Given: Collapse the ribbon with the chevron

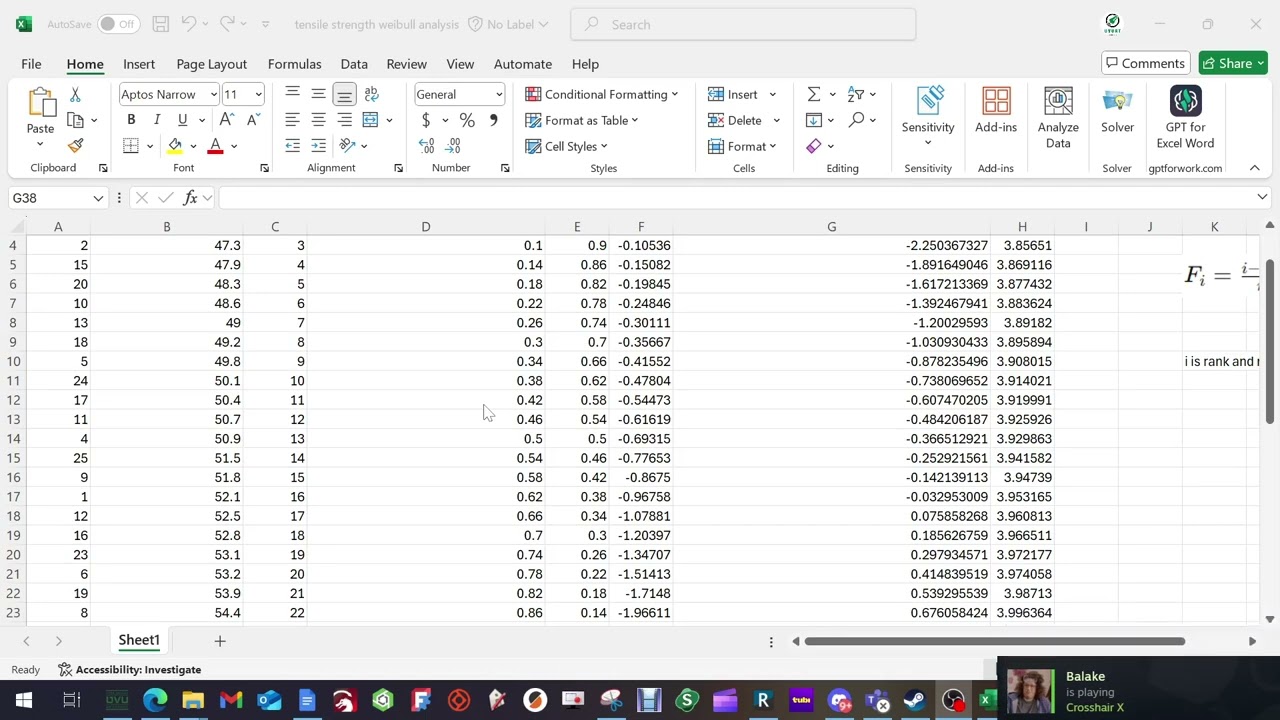Looking at the screenshot, I should (x=1254, y=168).
